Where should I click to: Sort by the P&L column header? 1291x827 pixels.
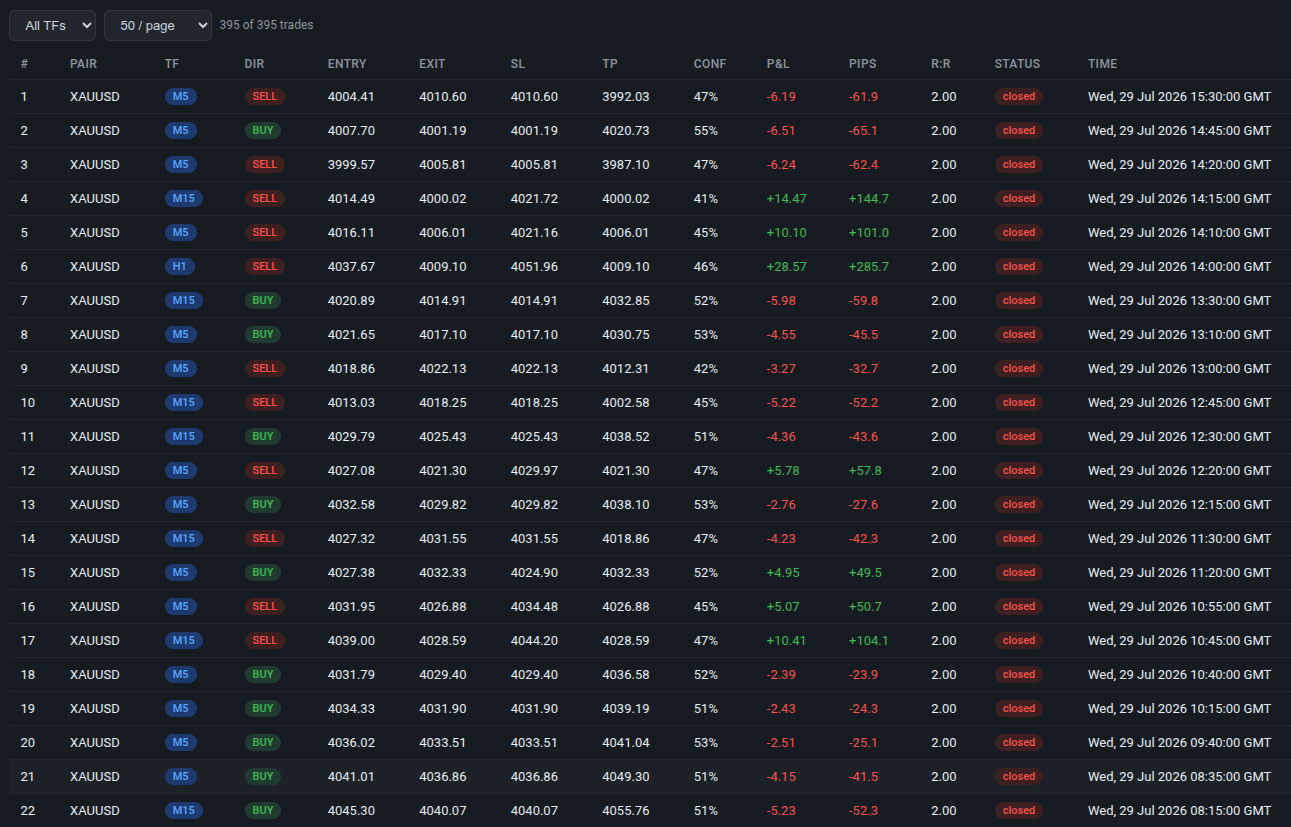tap(778, 63)
